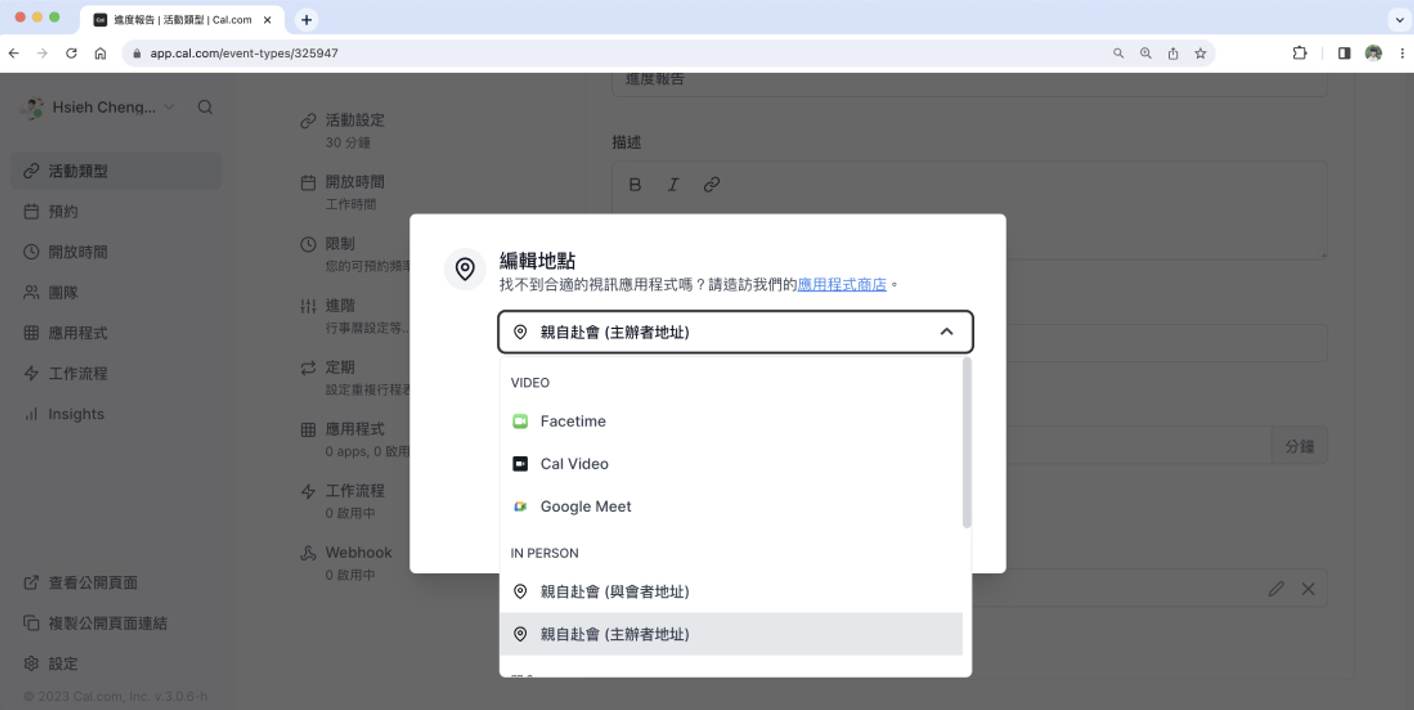Screen dimensions: 1414x710
Task: Apply bold formatting in the 描述 editor
Action: tap(635, 184)
